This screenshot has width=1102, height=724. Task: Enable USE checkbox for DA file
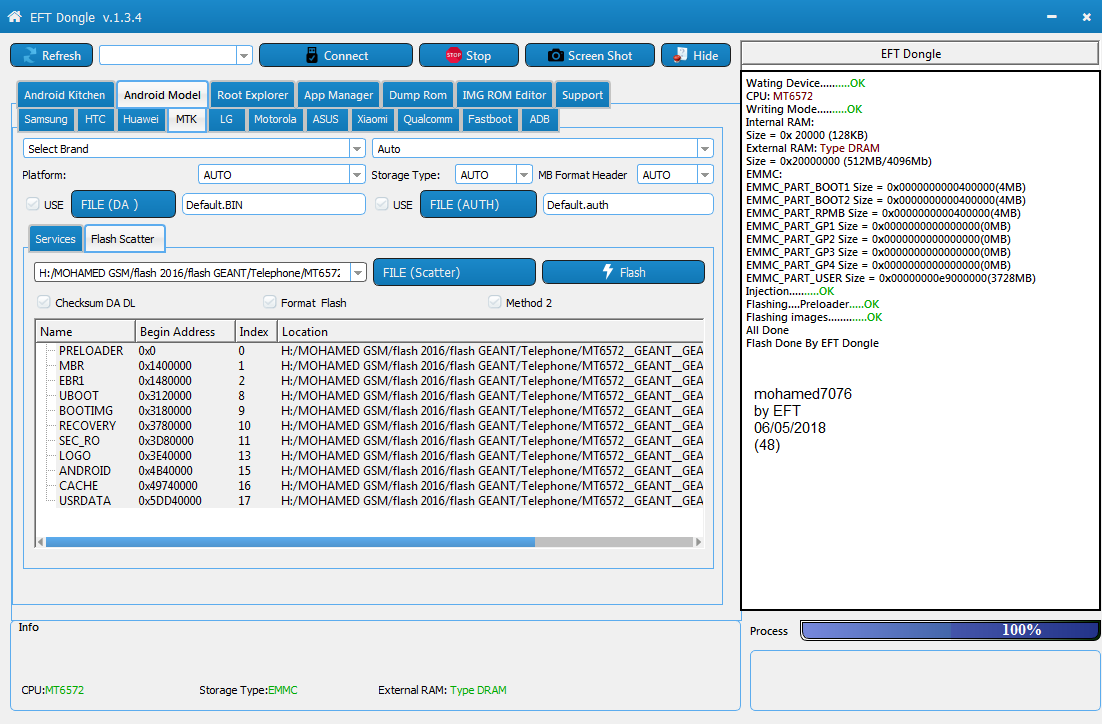pos(32,204)
